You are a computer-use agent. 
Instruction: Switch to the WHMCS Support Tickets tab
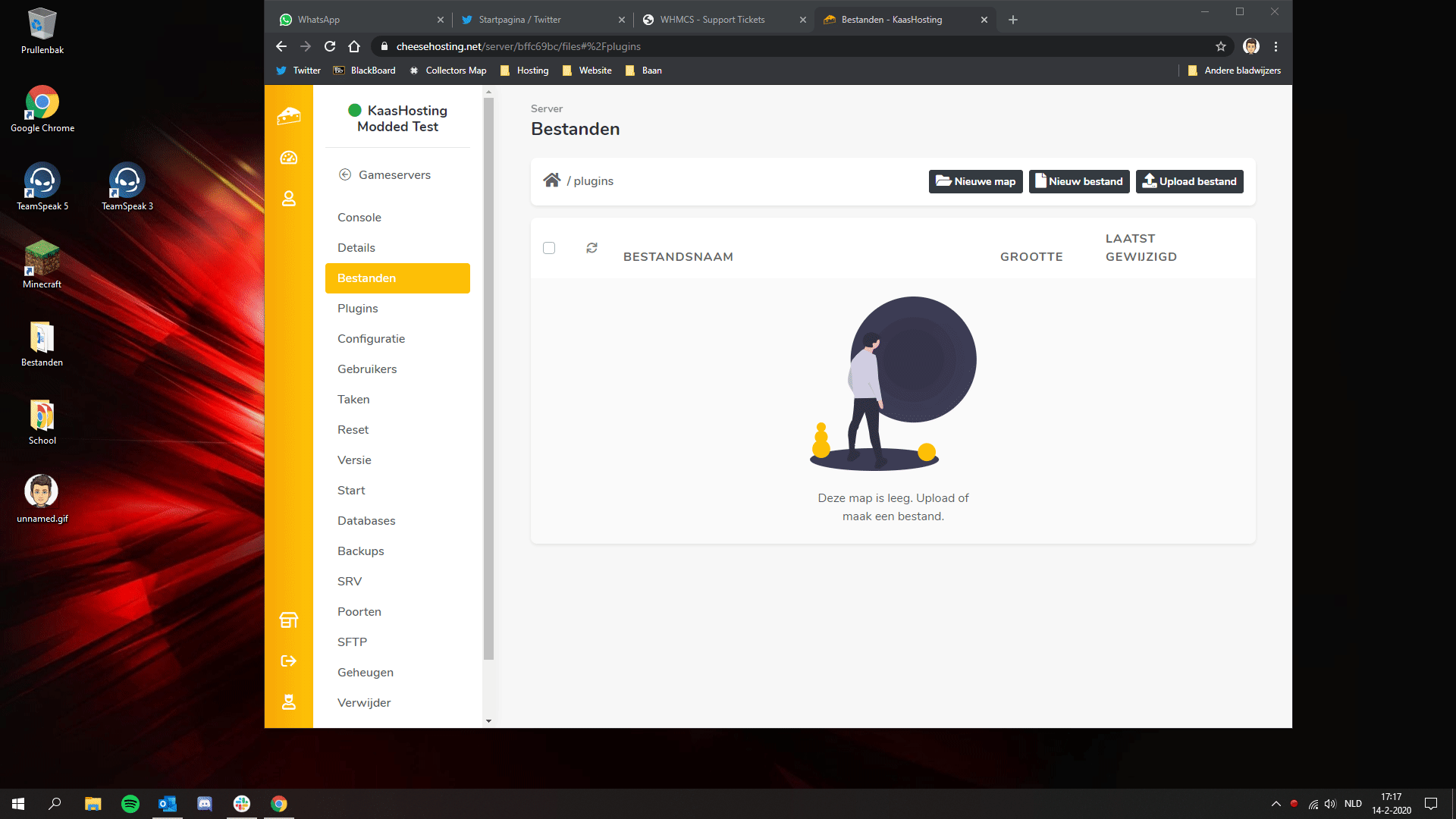click(x=712, y=20)
